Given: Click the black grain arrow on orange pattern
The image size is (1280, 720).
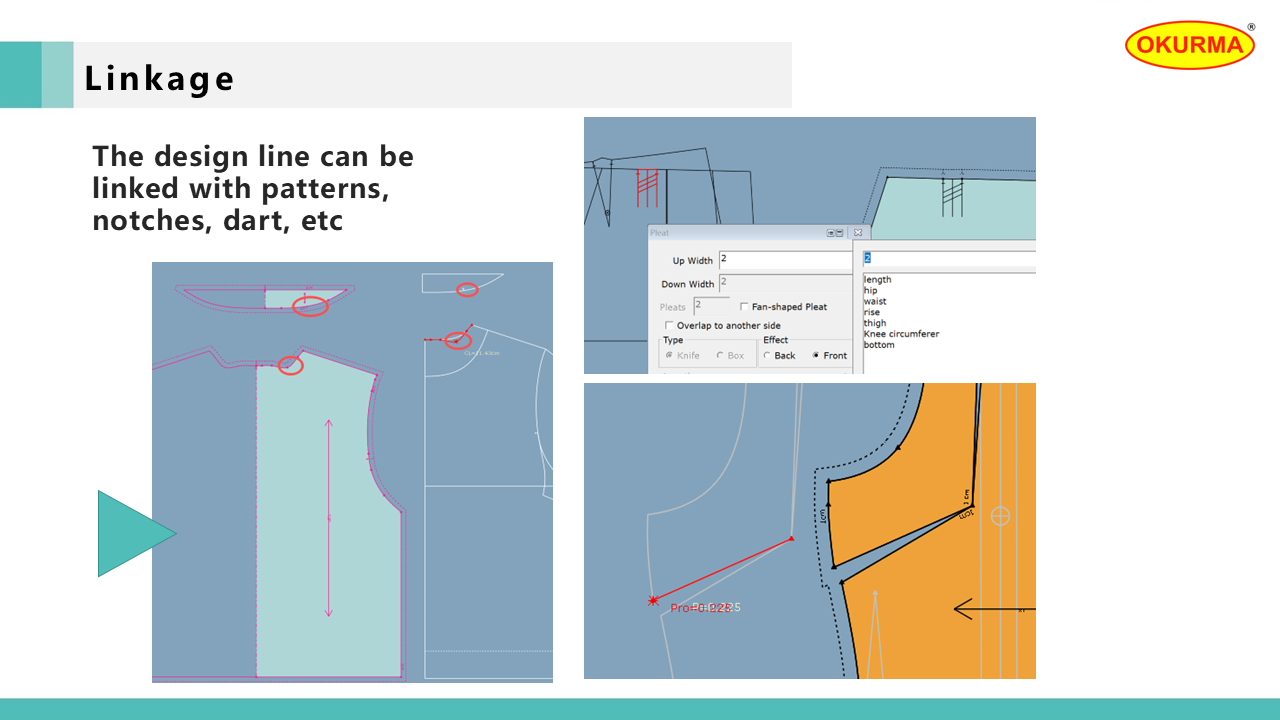Looking at the screenshot, I should (x=990, y=608).
